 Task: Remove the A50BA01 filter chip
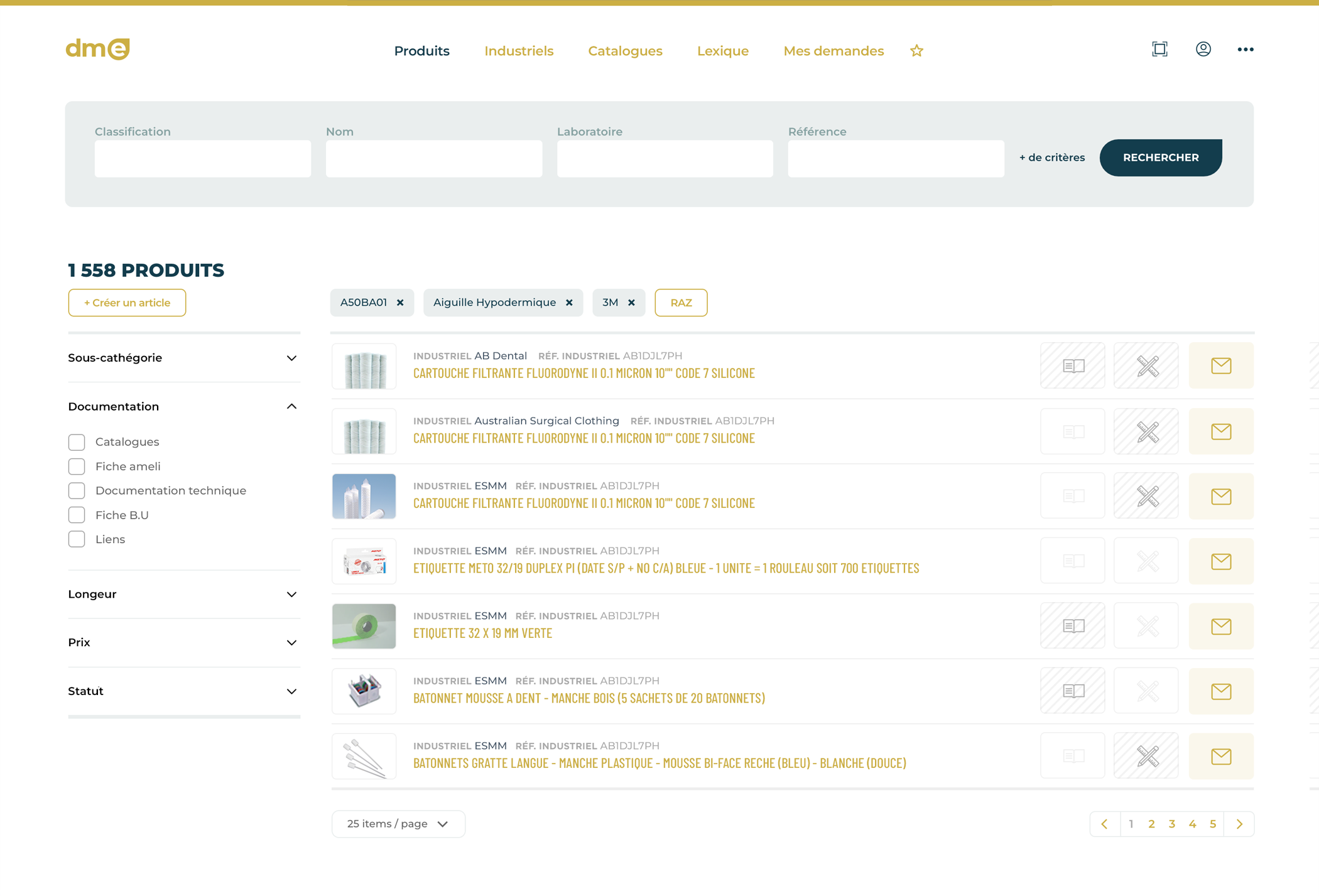(x=400, y=303)
